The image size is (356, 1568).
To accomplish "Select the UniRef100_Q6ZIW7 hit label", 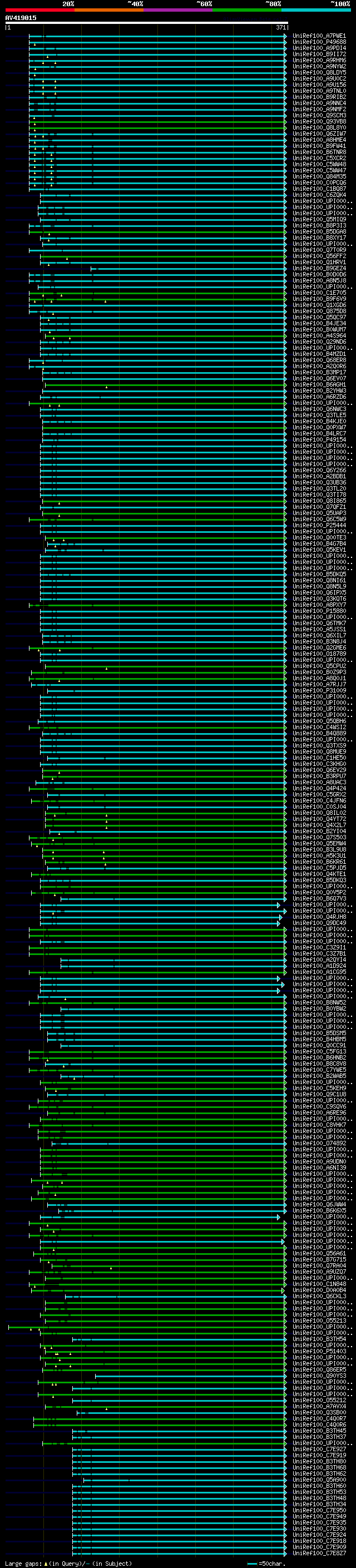I will click(x=319, y=134).
